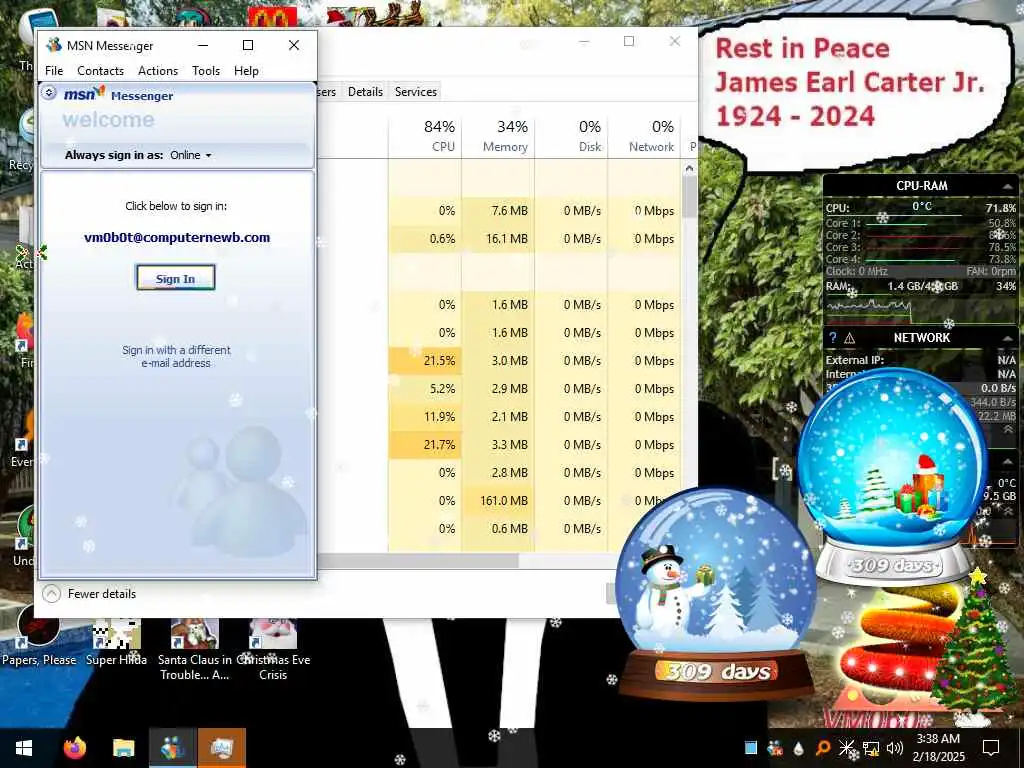Open the clock showing 3:38 AM

[938, 748]
